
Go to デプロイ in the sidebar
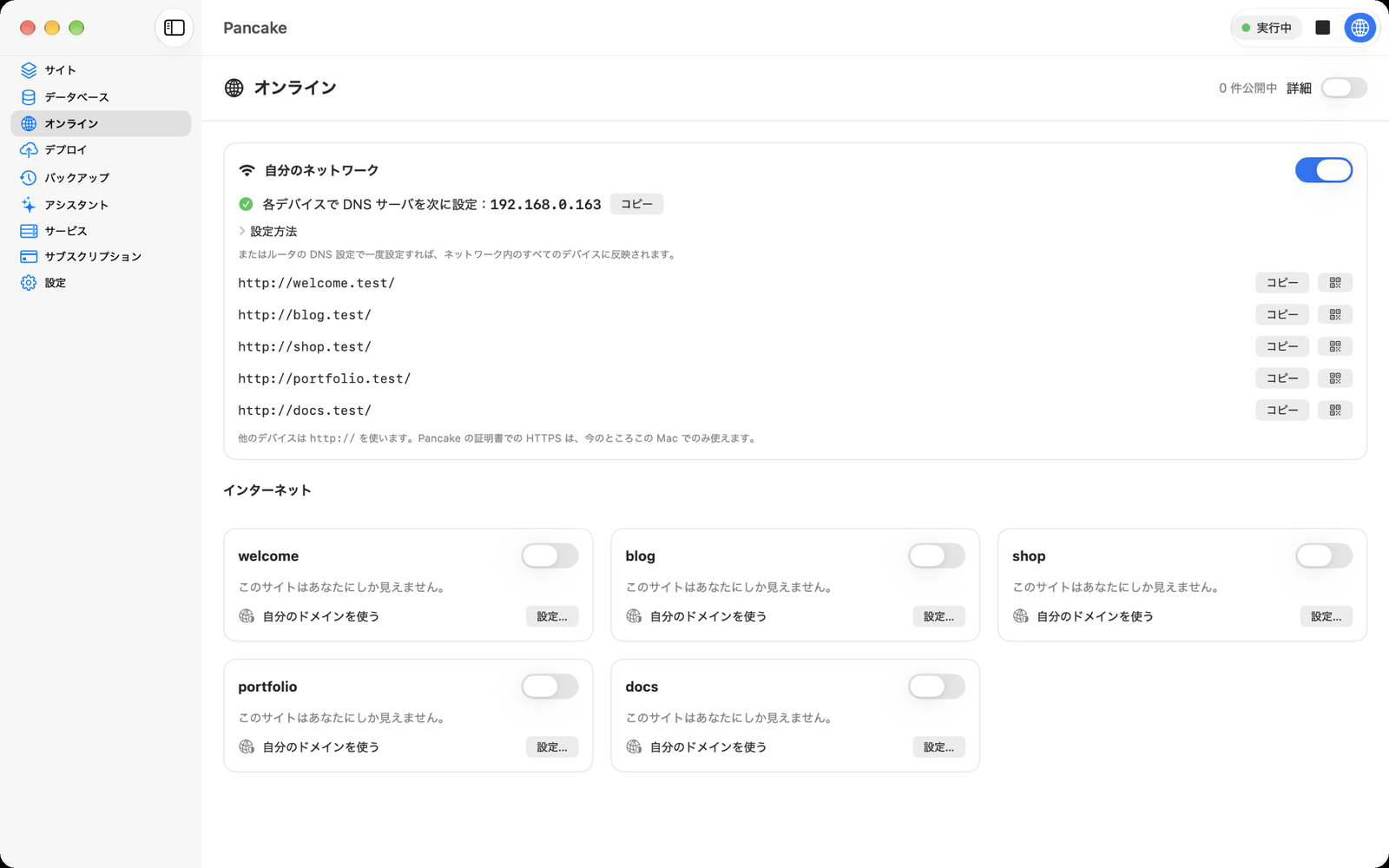[x=101, y=150]
